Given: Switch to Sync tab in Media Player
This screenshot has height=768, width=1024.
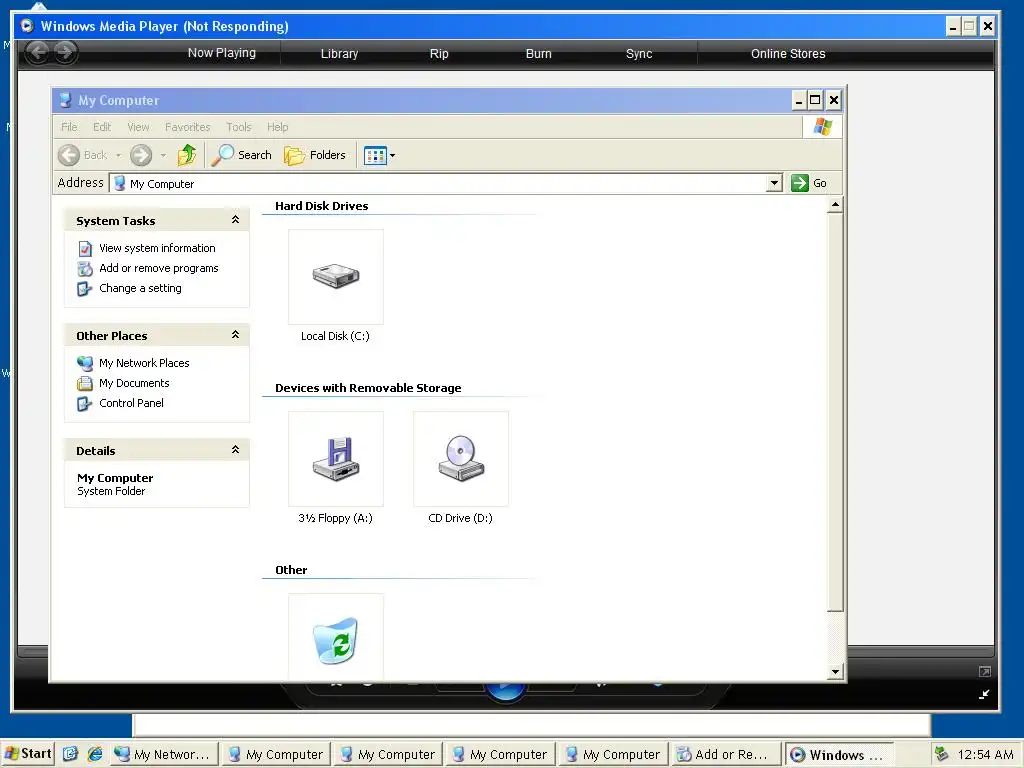Looking at the screenshot, I should [x=639, y=54].
